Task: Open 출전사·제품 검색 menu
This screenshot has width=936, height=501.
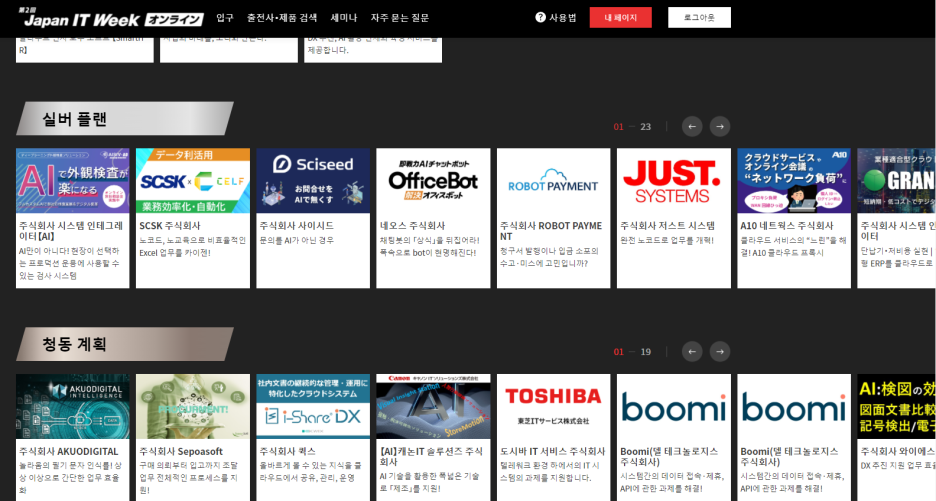Action: click(282, 18)
